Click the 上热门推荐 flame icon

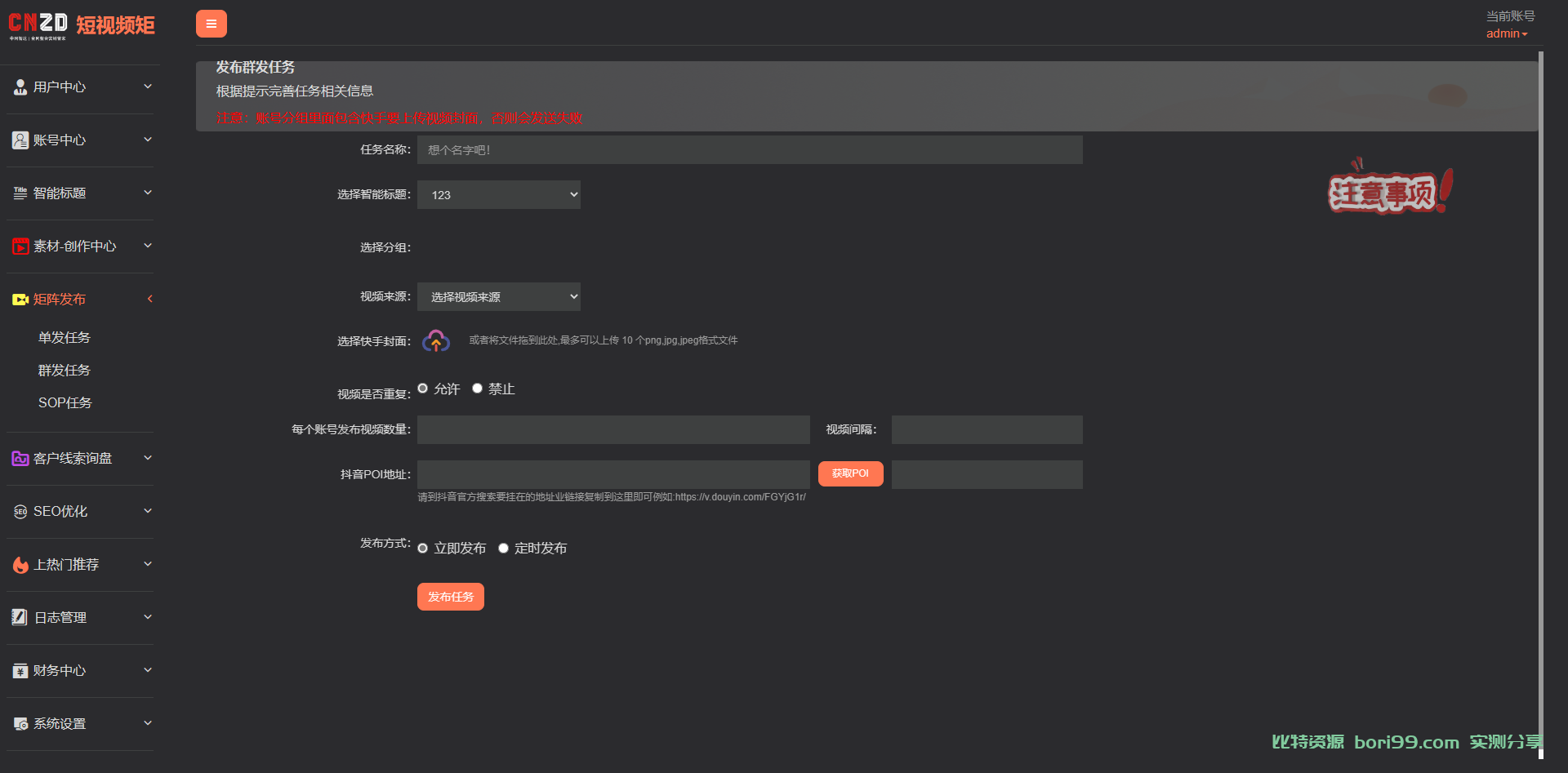20,564
